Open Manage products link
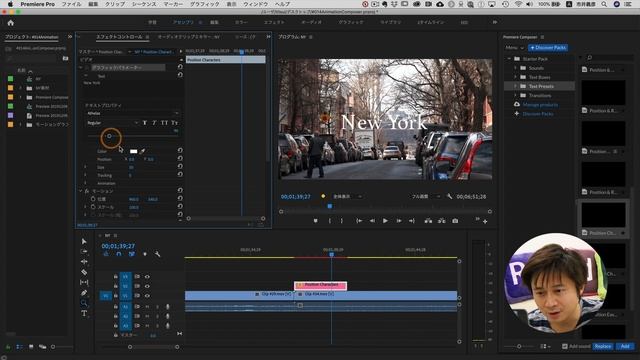 pyautogui.click(x=540, y=105)
